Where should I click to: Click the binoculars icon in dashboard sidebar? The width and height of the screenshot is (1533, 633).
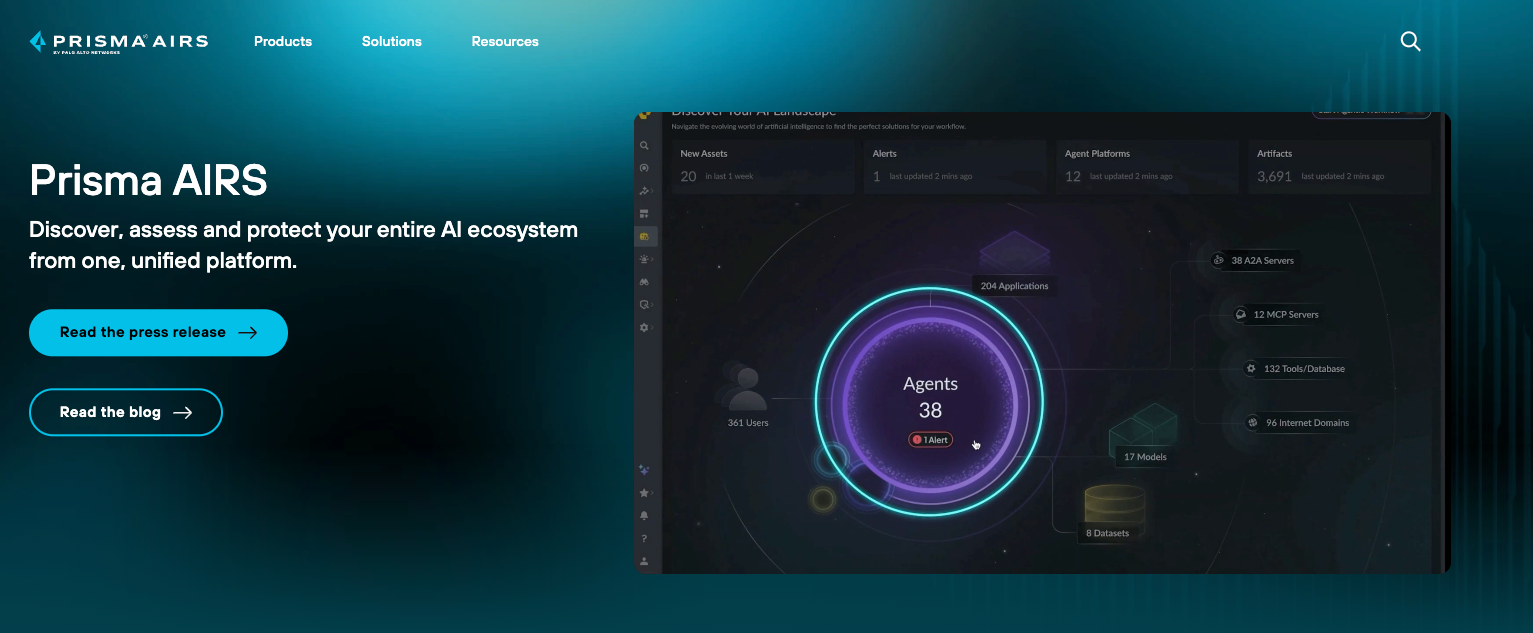click(645, 282)
